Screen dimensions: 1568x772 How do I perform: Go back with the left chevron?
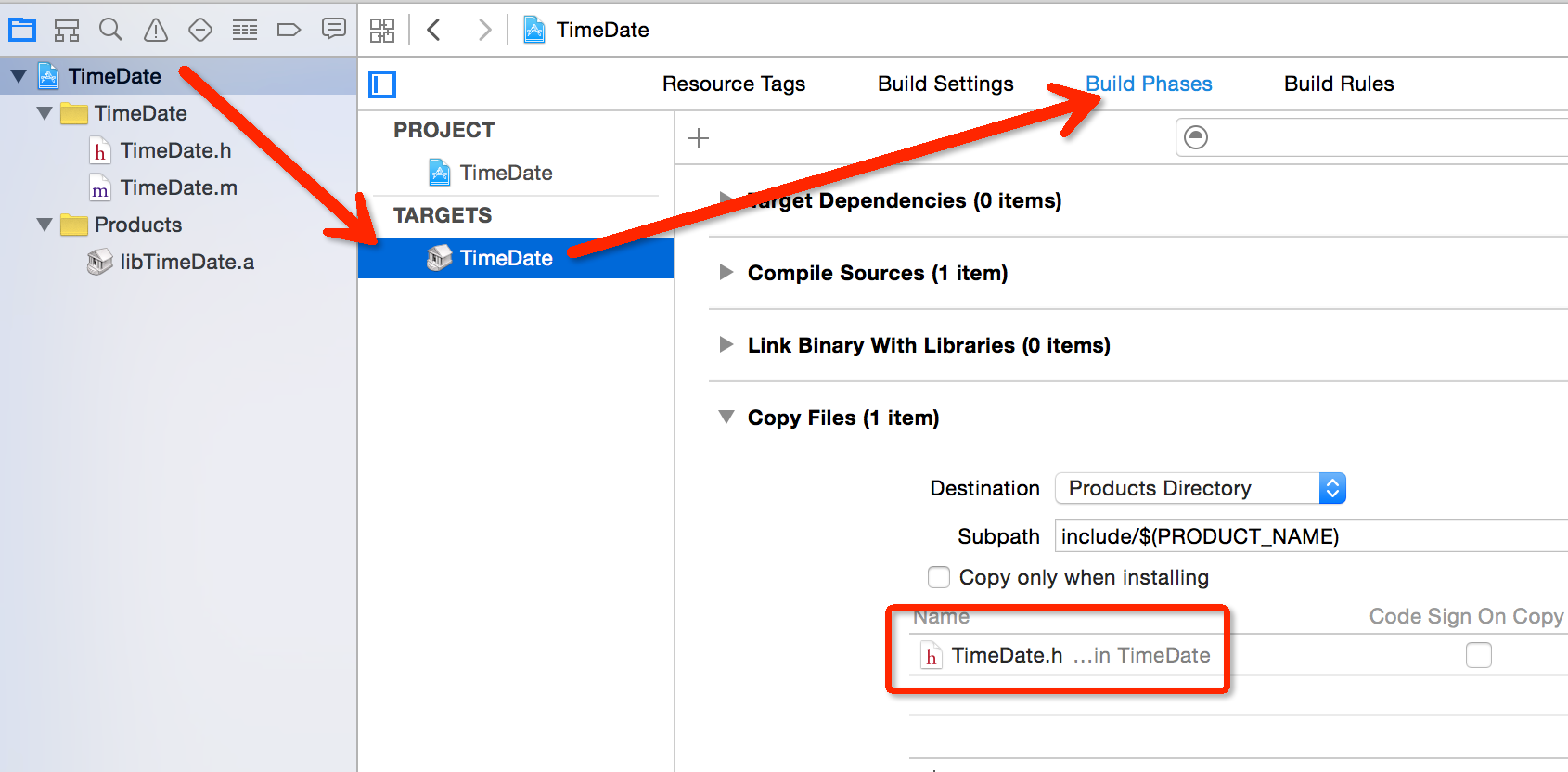[433, 30]
